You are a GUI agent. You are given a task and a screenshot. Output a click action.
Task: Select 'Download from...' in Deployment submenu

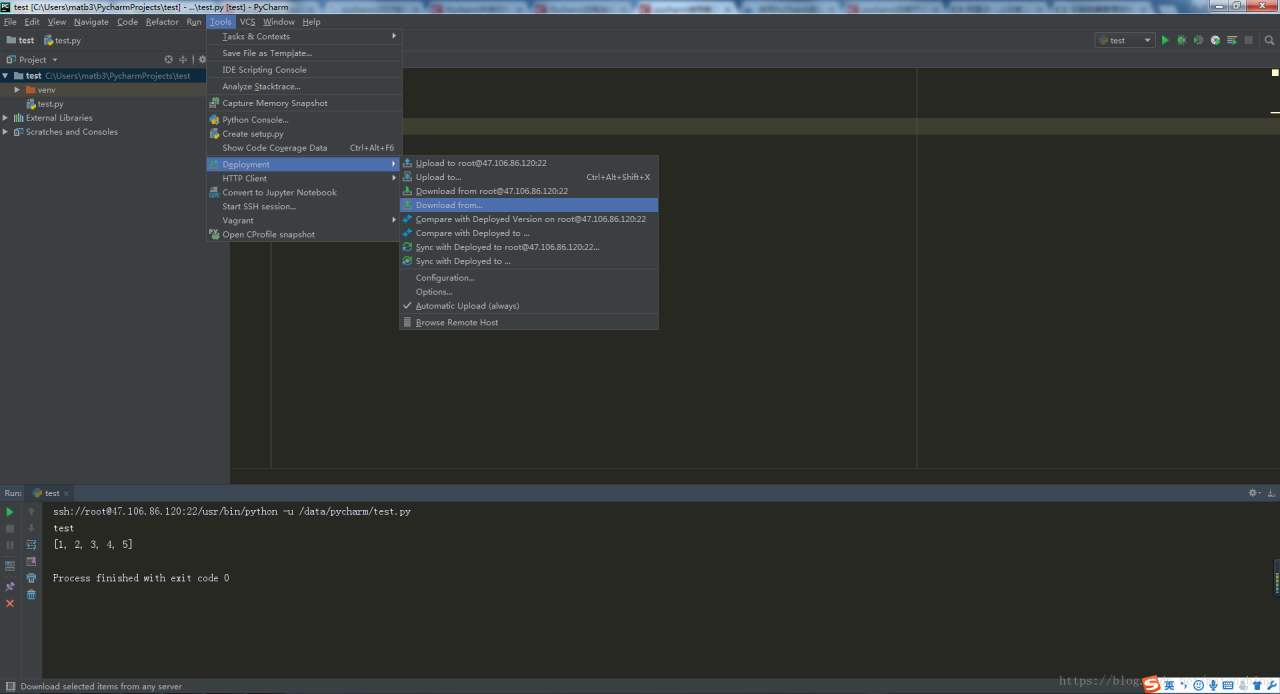449,205
